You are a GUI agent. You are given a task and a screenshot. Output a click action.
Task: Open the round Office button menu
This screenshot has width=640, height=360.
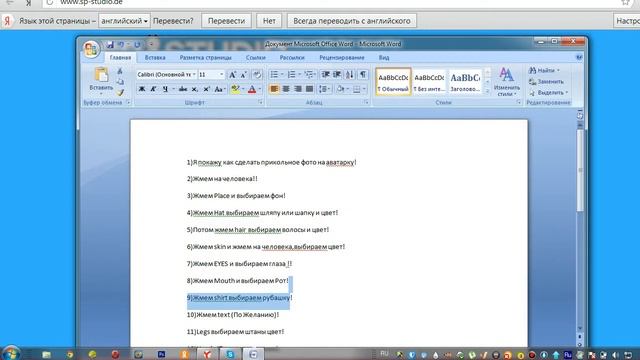click(91, 49)
